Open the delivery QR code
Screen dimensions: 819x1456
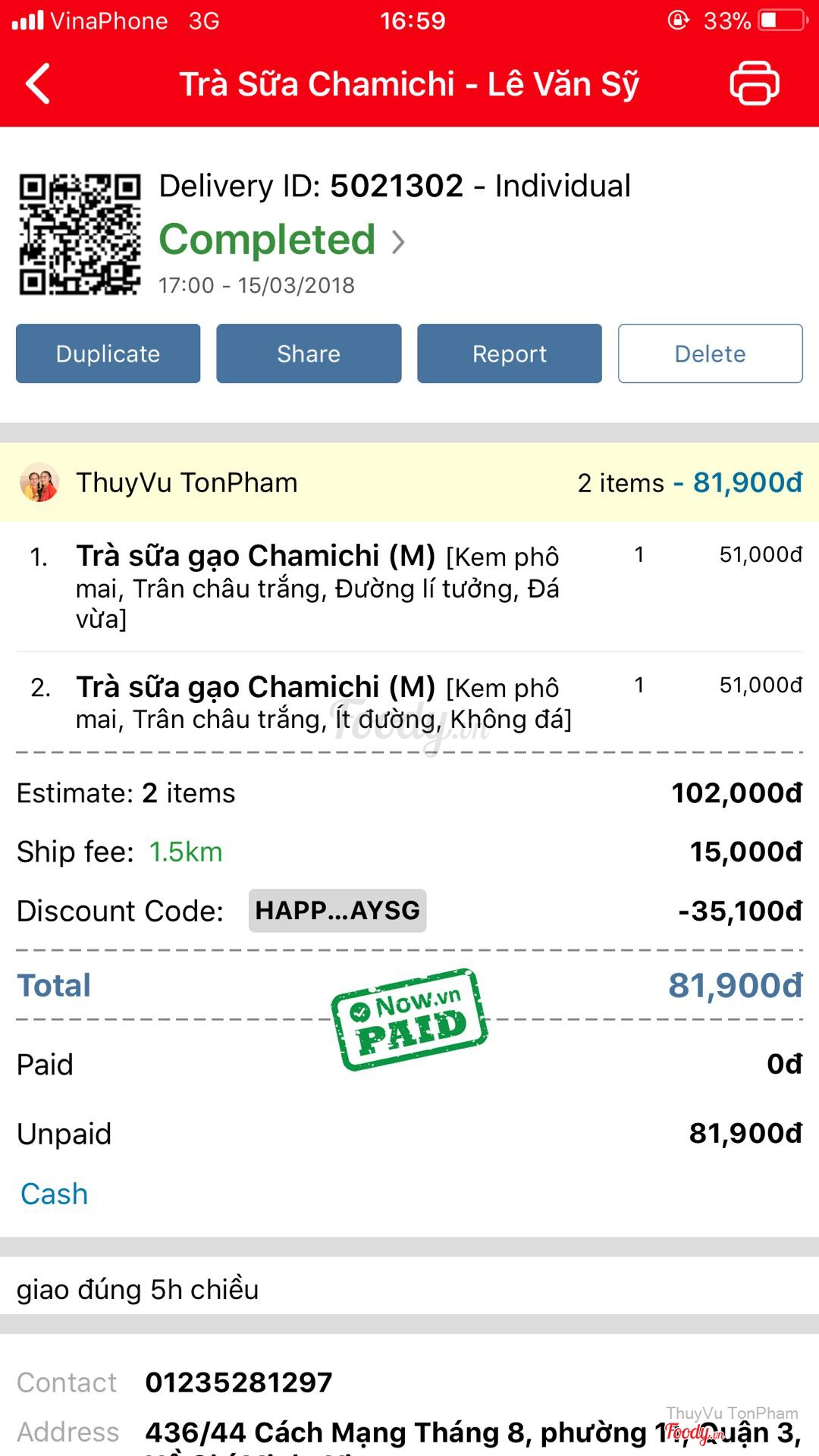(x=80, y=234)
